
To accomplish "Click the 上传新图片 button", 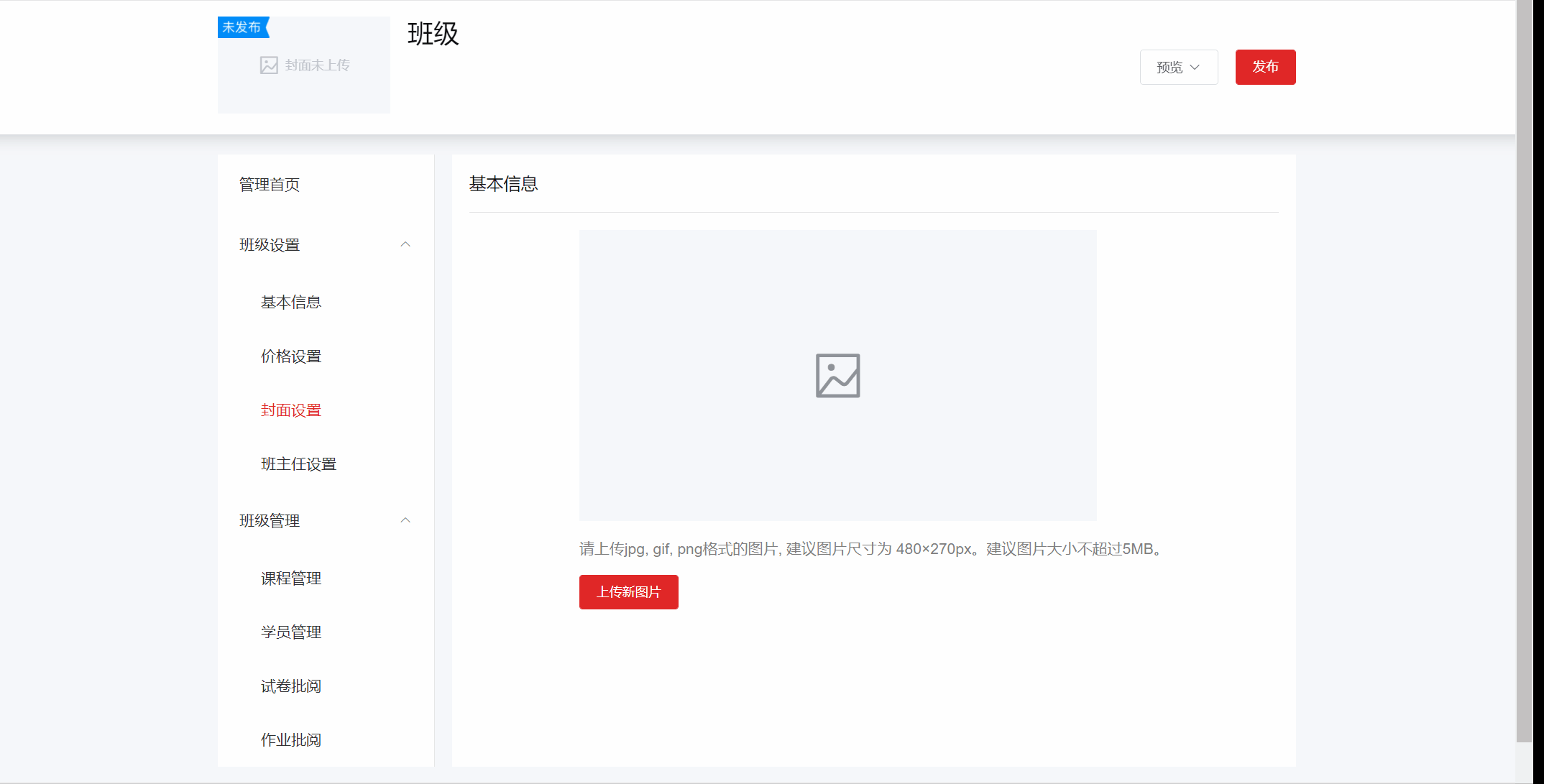I will coord(628,591).
